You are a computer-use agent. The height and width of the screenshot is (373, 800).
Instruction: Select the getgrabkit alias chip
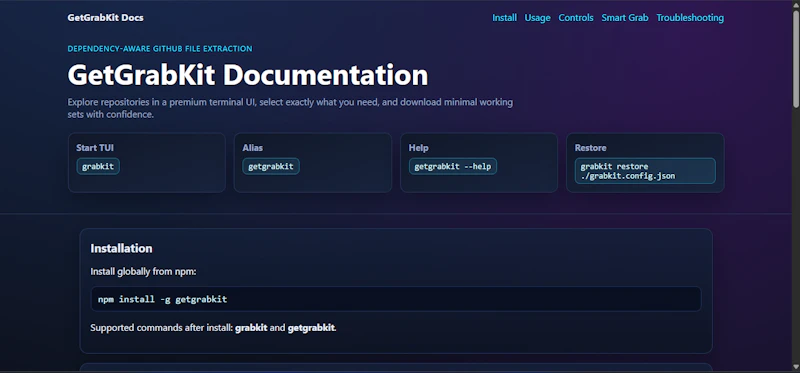(x=271, y=166)
